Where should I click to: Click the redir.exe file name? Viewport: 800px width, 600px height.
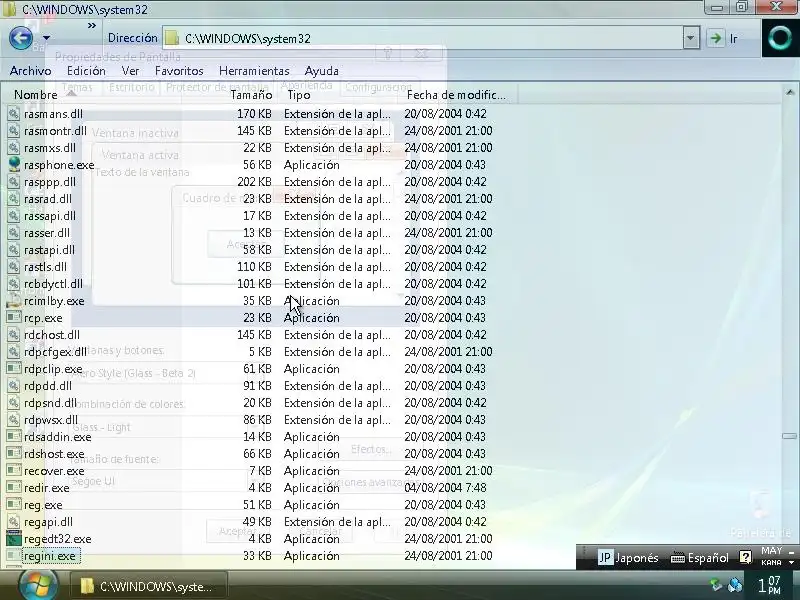pos(46,488)
